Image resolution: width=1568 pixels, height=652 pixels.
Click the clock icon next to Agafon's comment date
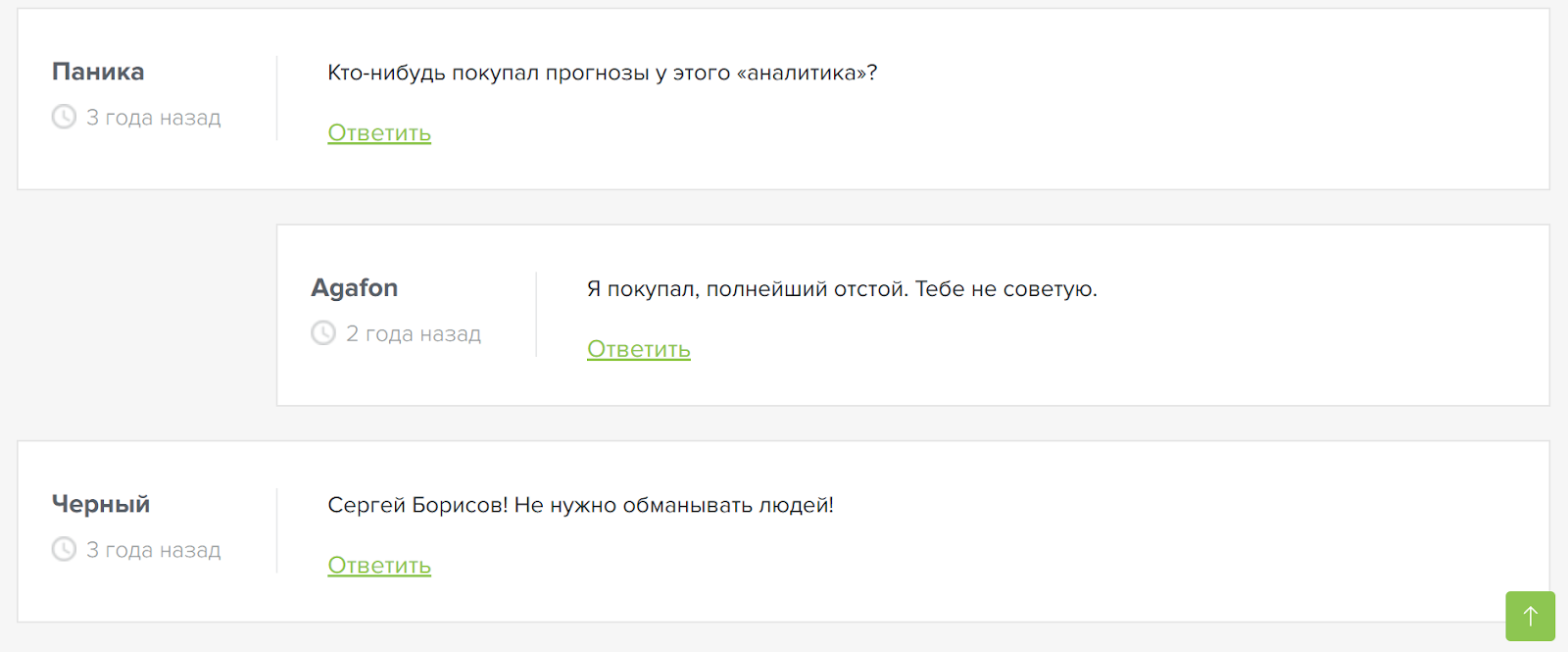pyautogui.click(x=324, y=333)
